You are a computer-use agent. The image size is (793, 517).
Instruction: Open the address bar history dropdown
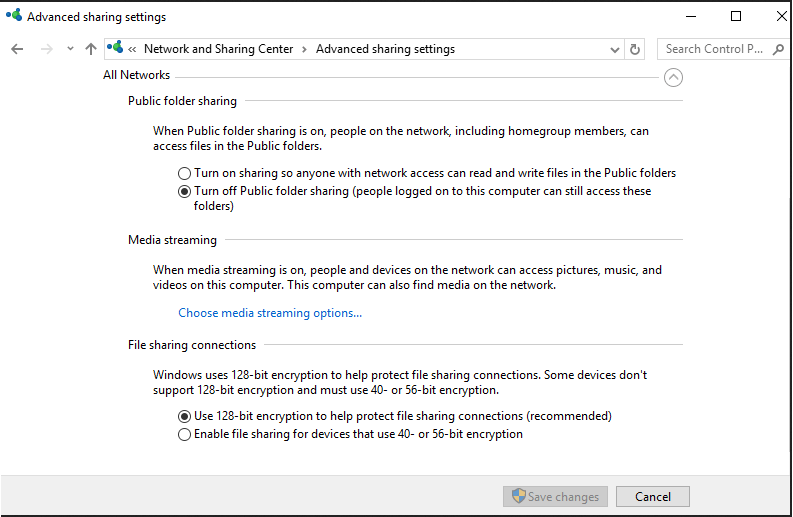coord(614,50)
